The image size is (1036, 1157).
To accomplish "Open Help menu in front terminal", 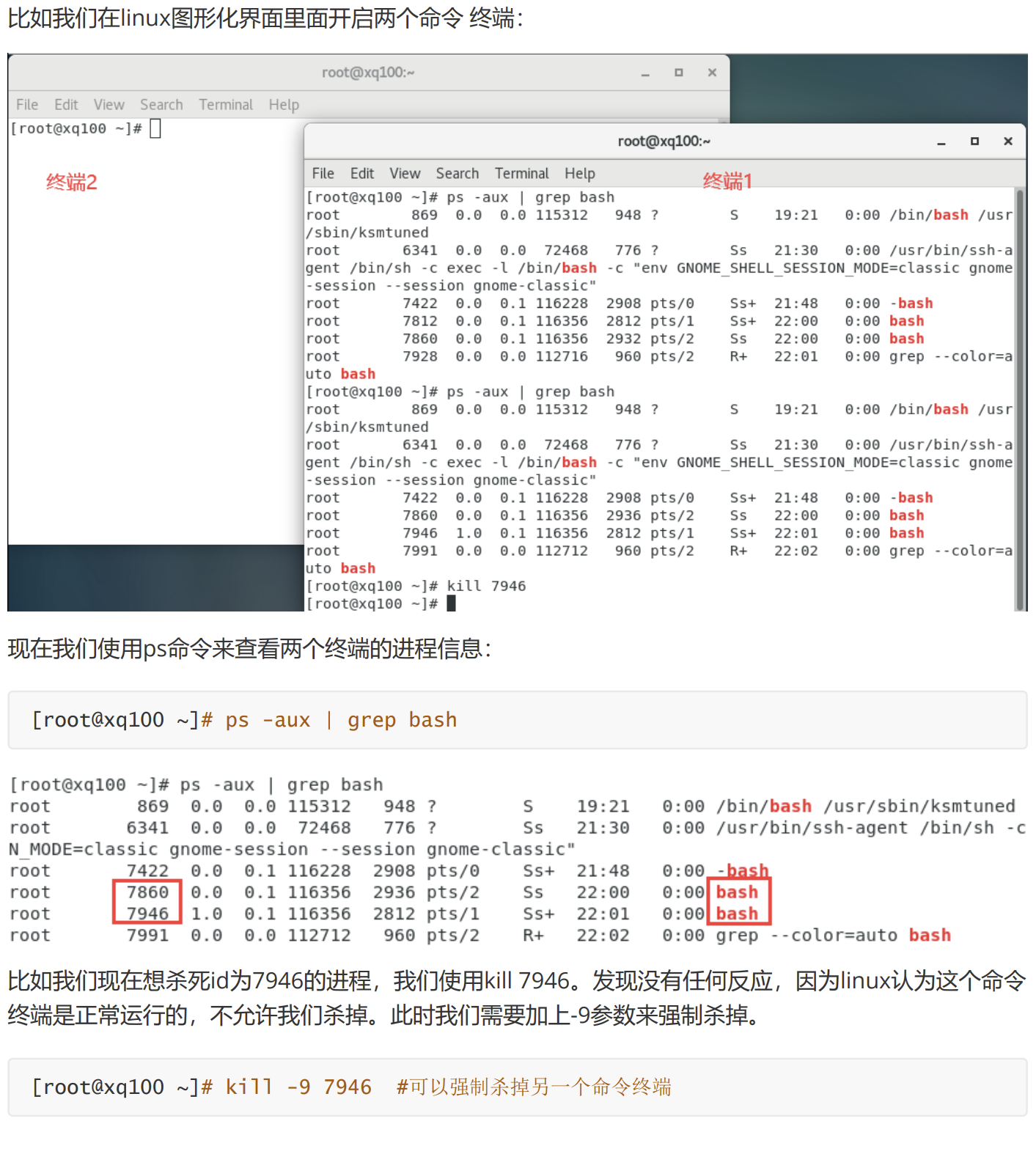I will [579, 174].
